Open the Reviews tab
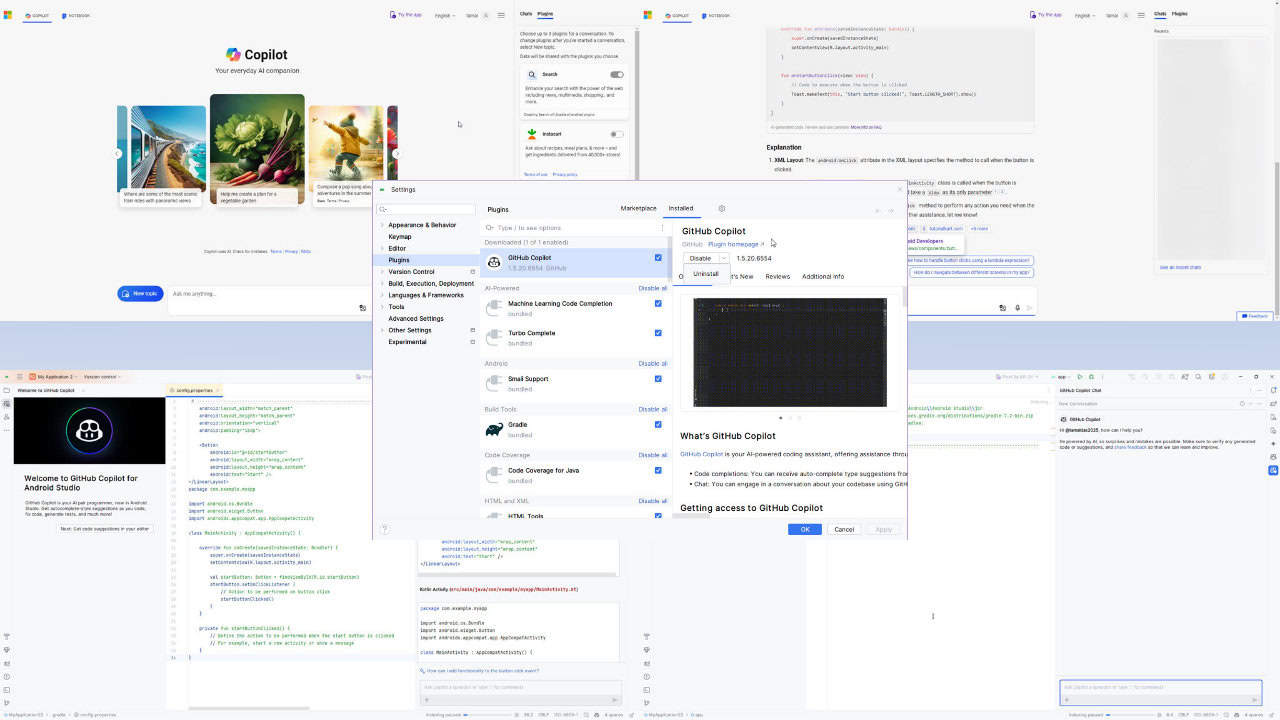1280x720 pixels. (x=777, y=276)
